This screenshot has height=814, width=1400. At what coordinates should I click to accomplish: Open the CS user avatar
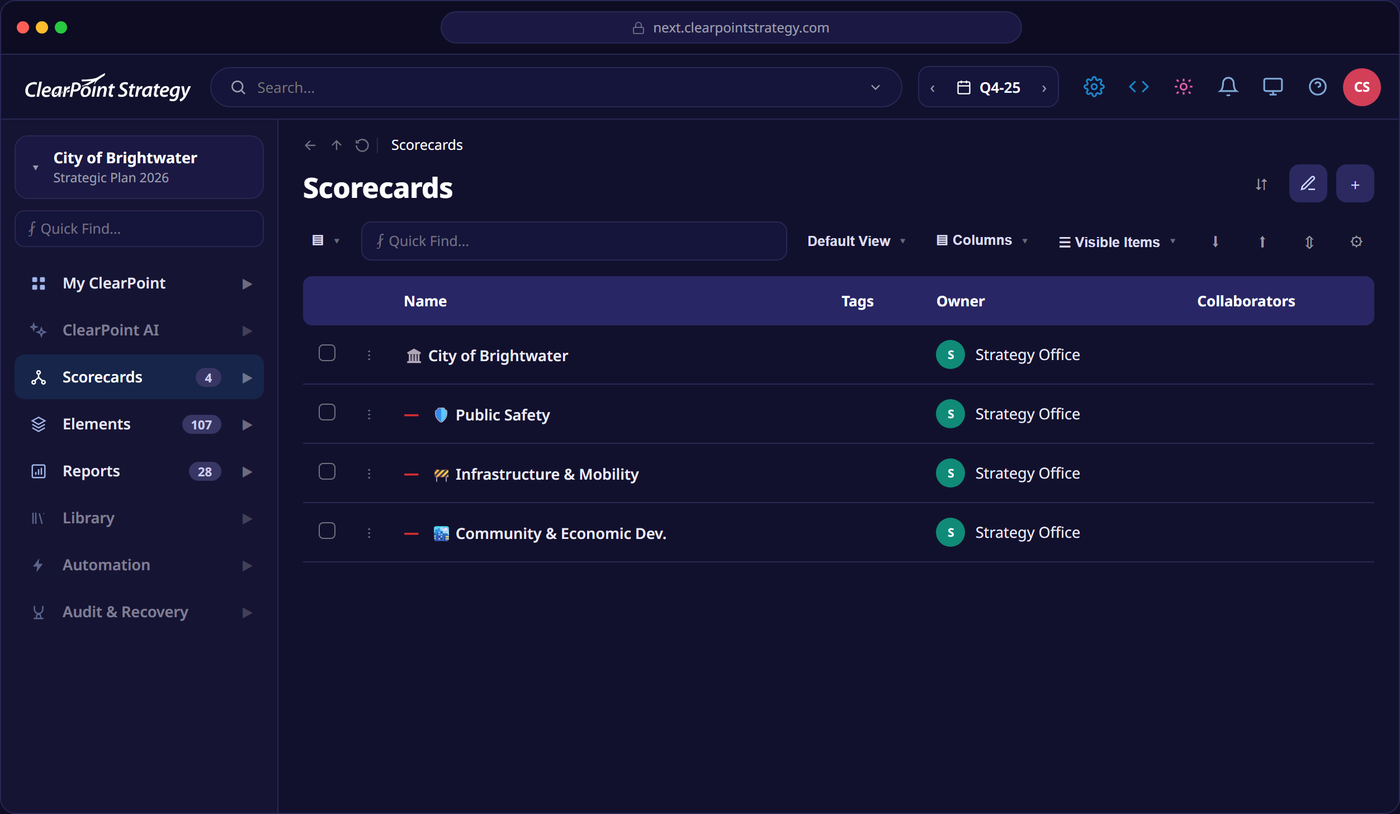coord(1362,87)
